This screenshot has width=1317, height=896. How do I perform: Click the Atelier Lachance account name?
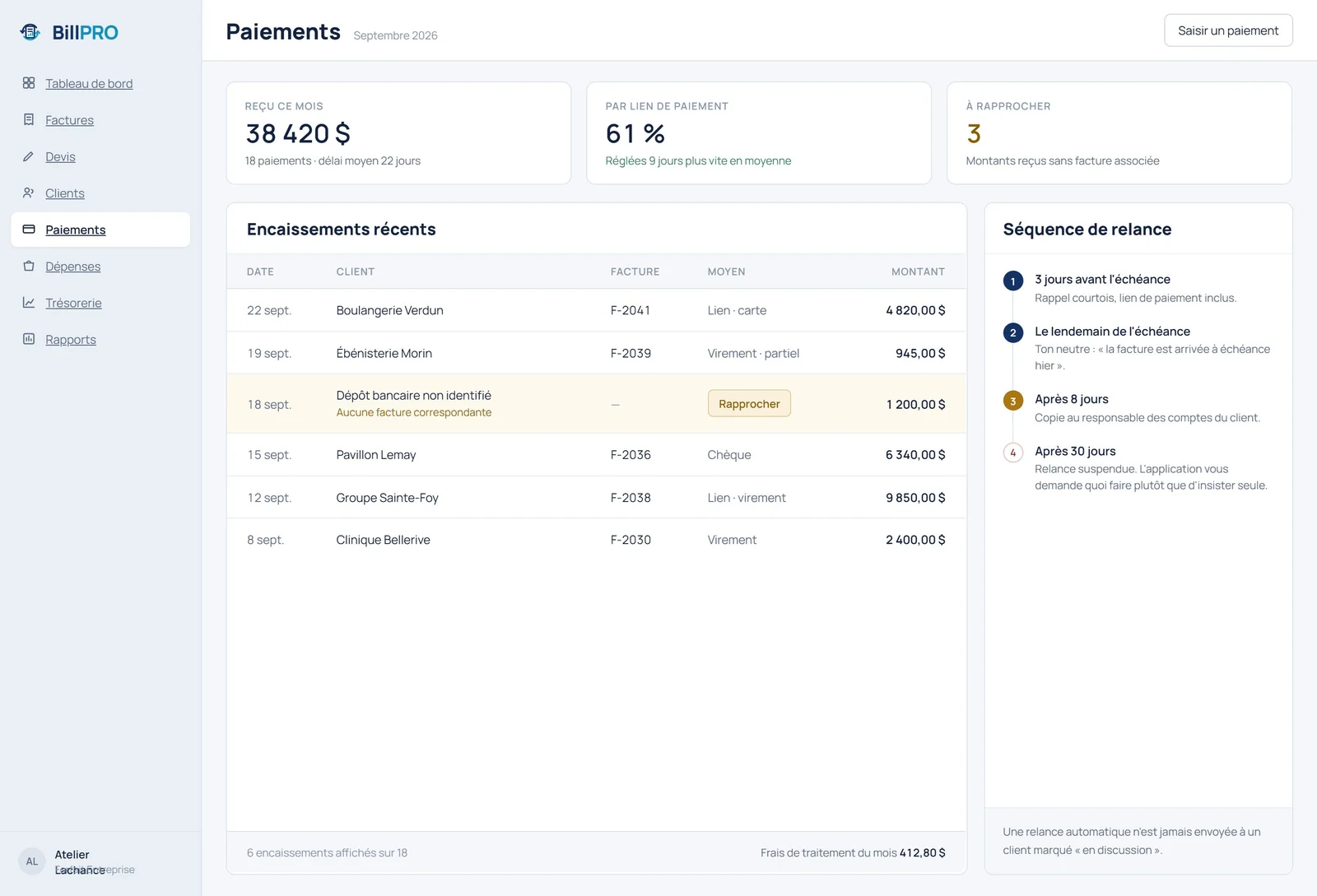[x=80, y=862]
